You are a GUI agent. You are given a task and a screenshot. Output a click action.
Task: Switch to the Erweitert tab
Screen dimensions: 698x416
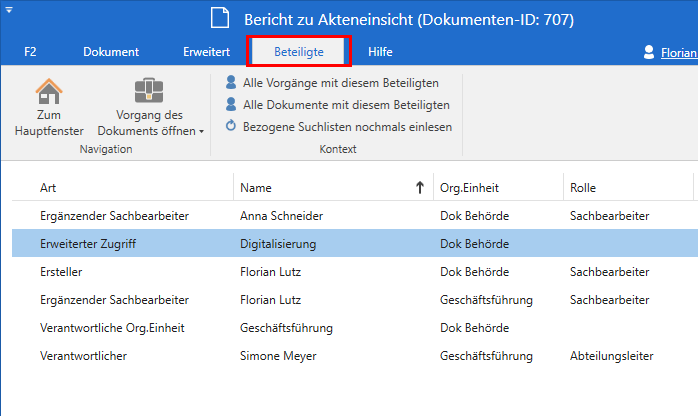(x=207, y=52)
